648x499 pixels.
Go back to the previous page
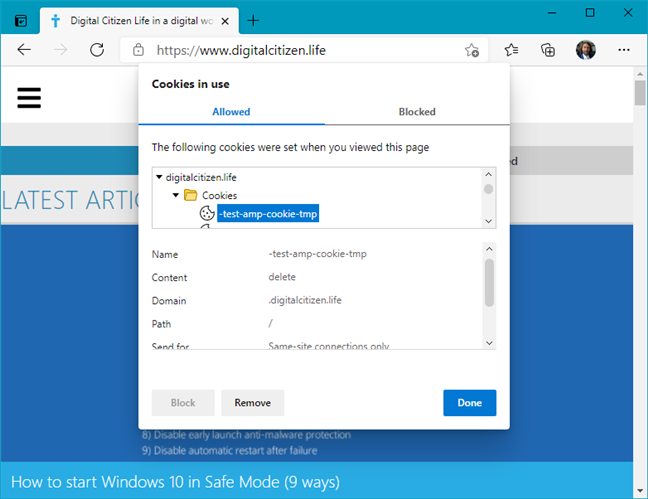click(24, 50)
